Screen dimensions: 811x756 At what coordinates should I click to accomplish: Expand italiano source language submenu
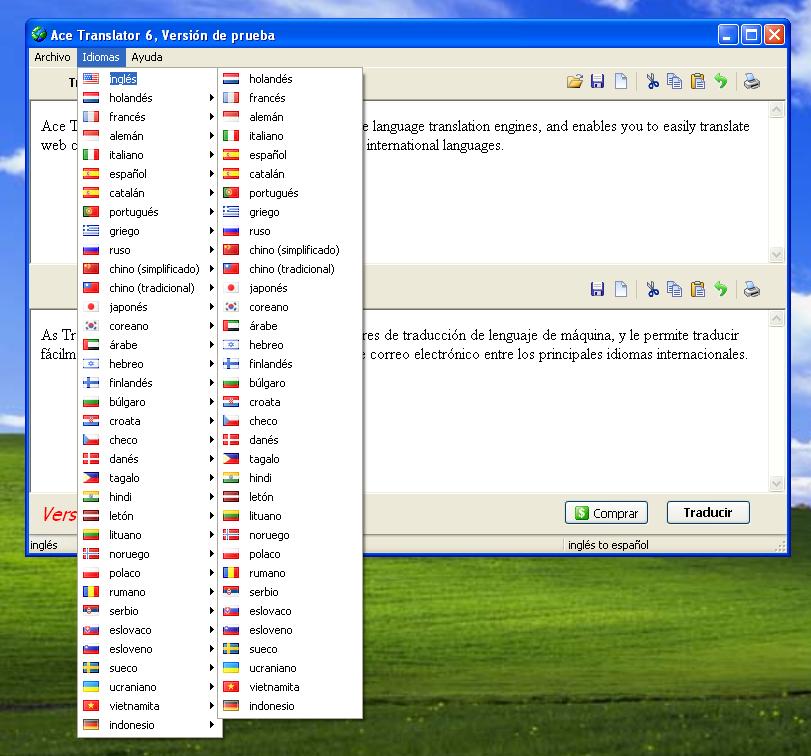click(149, 155)
